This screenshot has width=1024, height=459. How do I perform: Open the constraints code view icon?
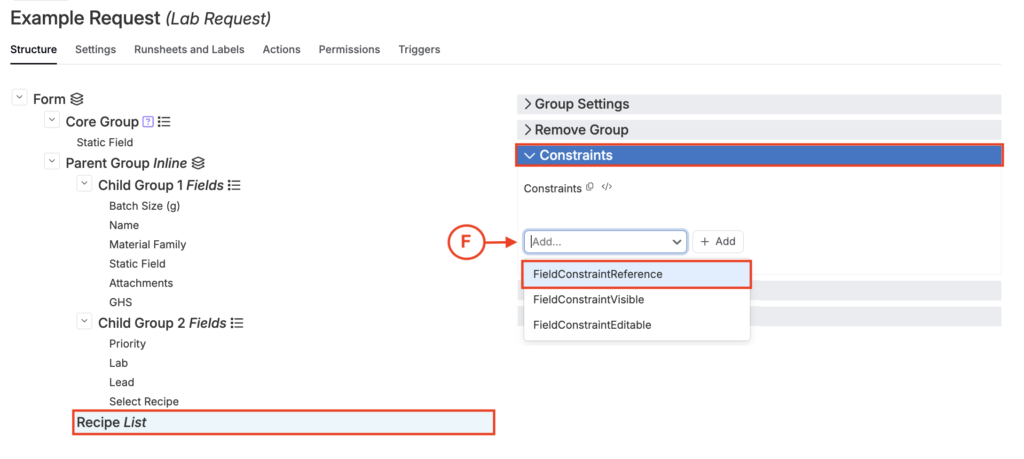point(607,187)
